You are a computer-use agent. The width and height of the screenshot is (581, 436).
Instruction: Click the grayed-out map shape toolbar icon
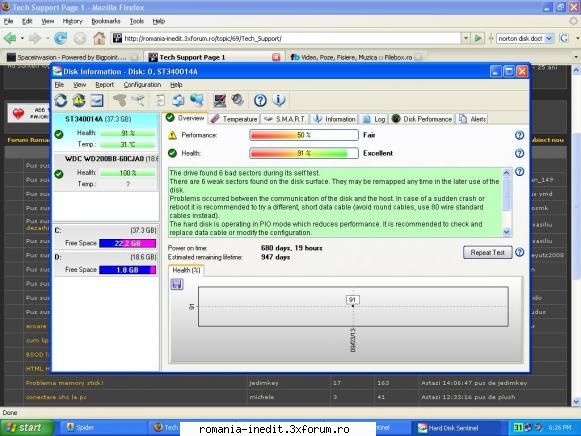(x=119, y=100)
